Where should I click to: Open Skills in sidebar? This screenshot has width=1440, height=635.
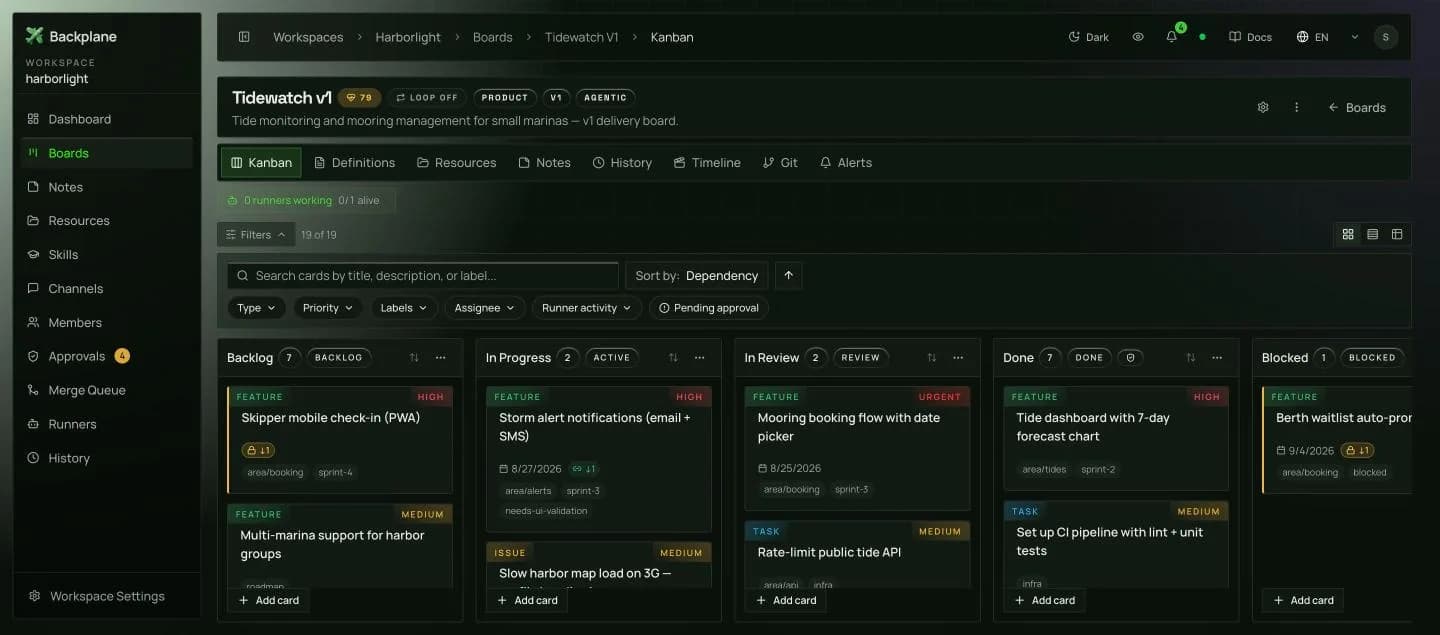(106, 255)
